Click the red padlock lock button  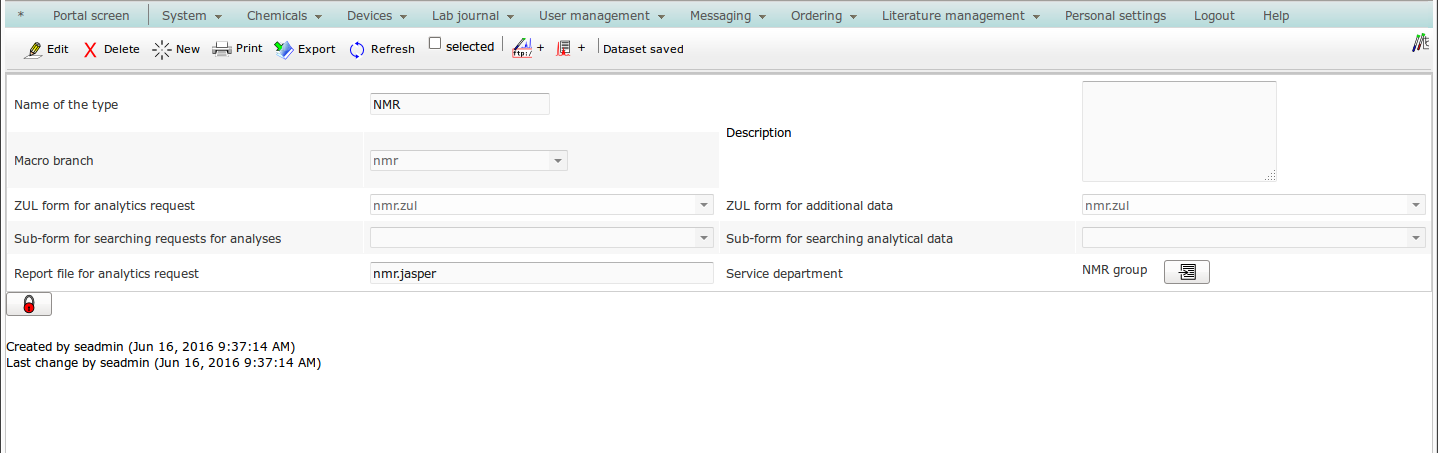tap(29, 304)
